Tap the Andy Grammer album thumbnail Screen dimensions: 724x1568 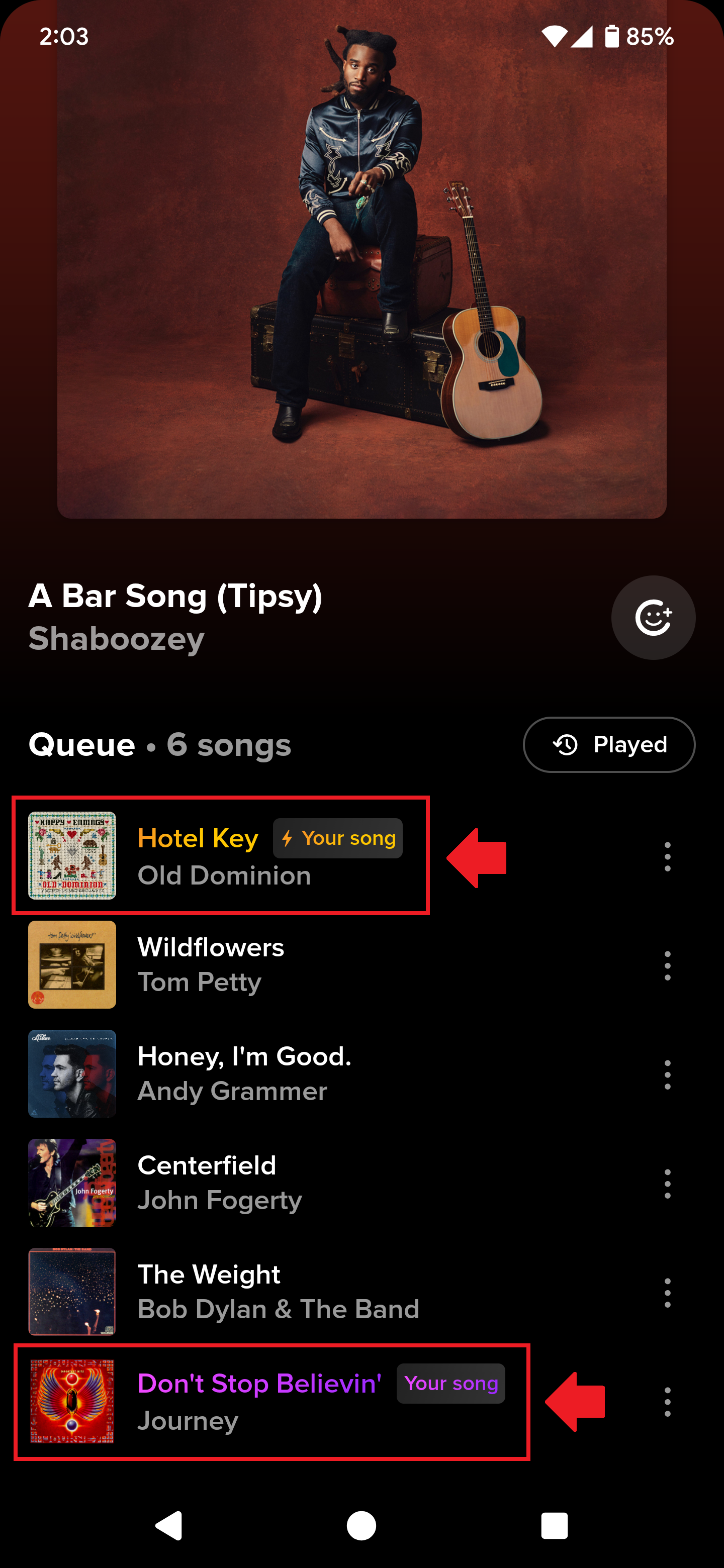(x=72, y=1074)
